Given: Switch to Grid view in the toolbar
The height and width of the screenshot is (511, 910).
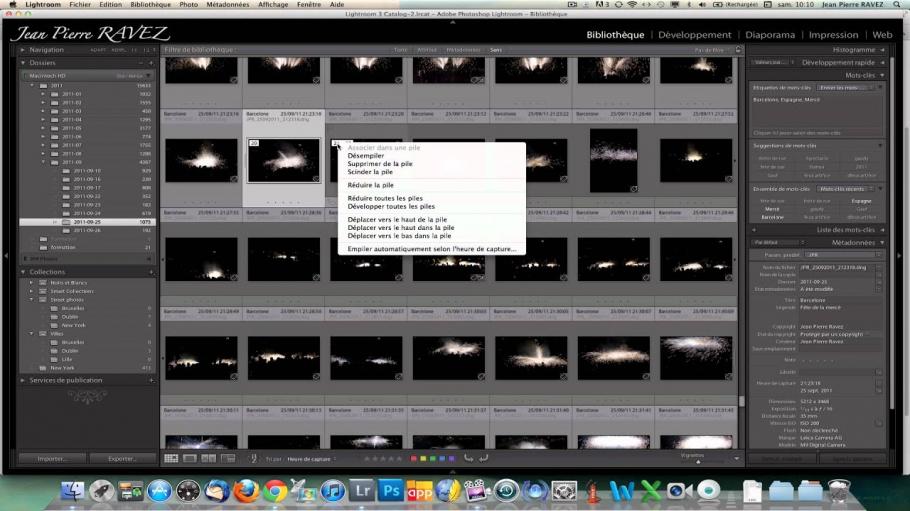Looking at the screenshot, I should tap(171, 458).
